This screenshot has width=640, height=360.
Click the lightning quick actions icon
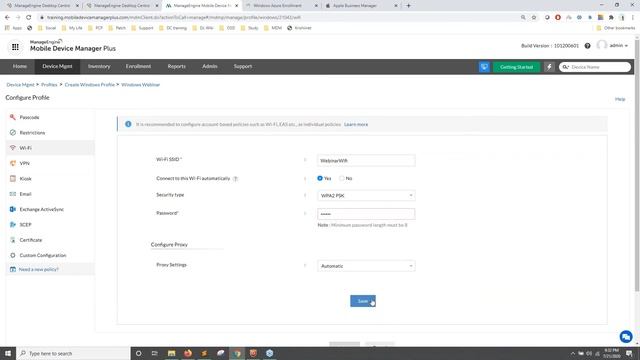[x=549, y=67]
